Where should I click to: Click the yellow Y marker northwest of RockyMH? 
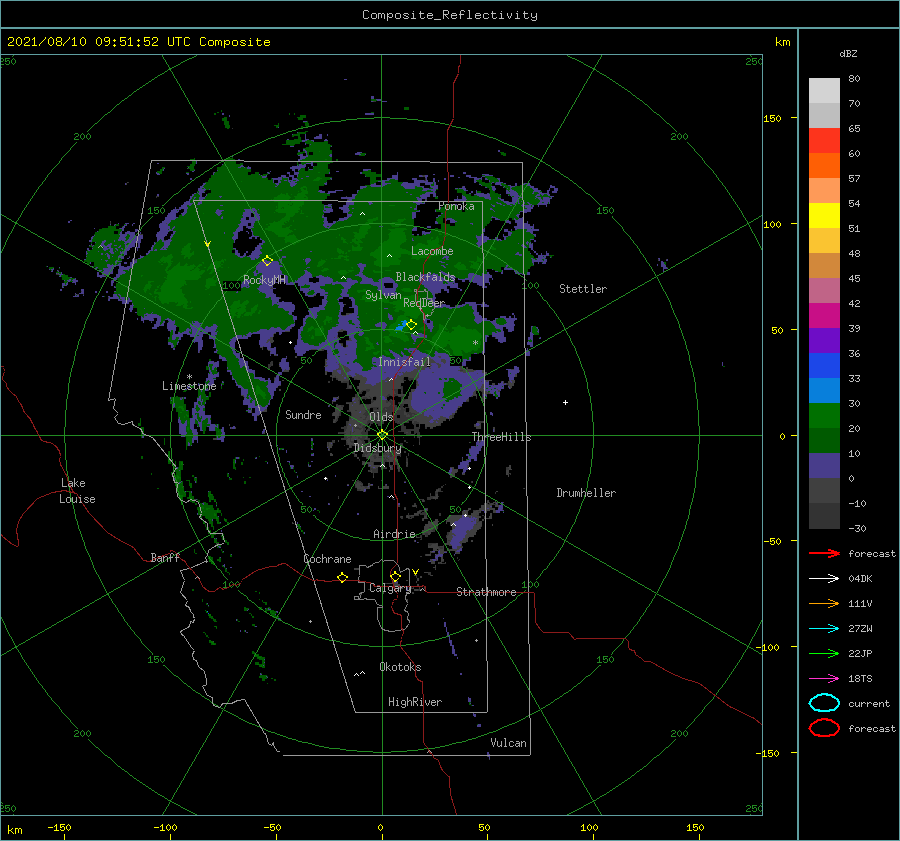(x=208, y=244)
